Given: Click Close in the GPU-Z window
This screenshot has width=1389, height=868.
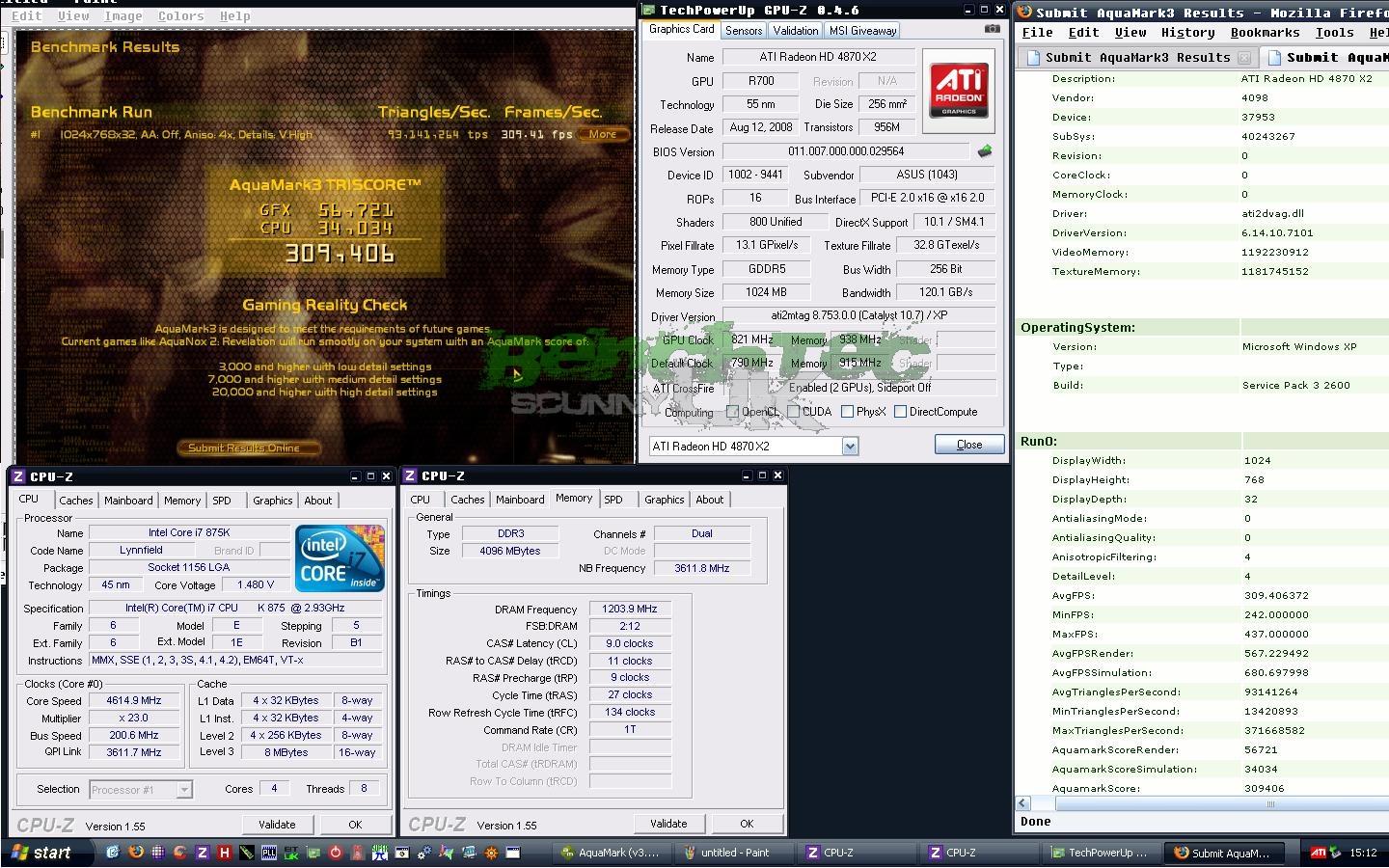Looking at the screenshot, I should [968, 445].
